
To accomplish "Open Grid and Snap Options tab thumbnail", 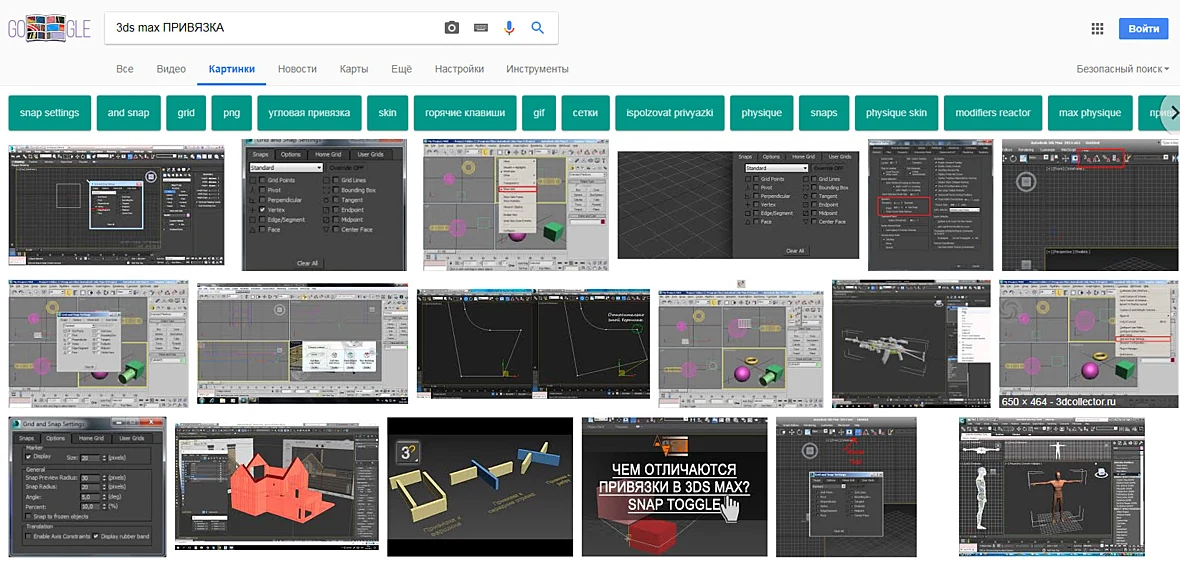I will point(87,487).
